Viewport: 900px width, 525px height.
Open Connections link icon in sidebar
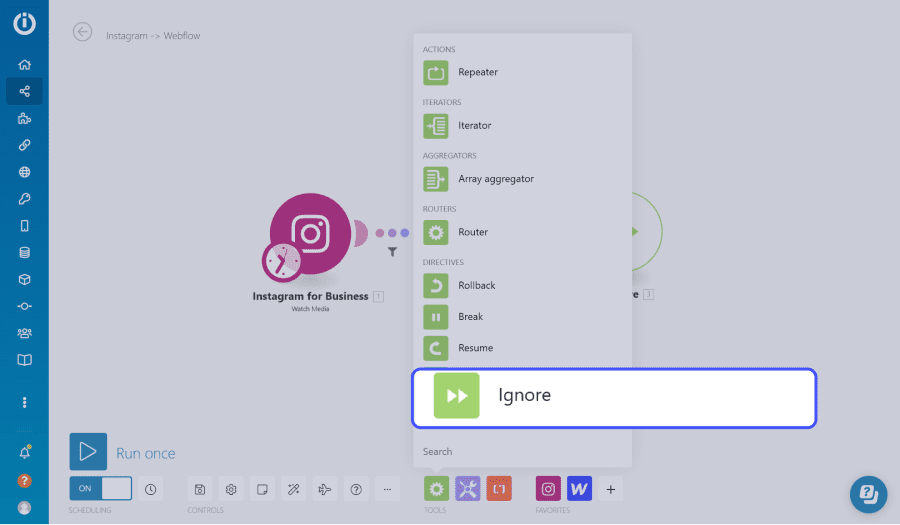click(24, 145)
